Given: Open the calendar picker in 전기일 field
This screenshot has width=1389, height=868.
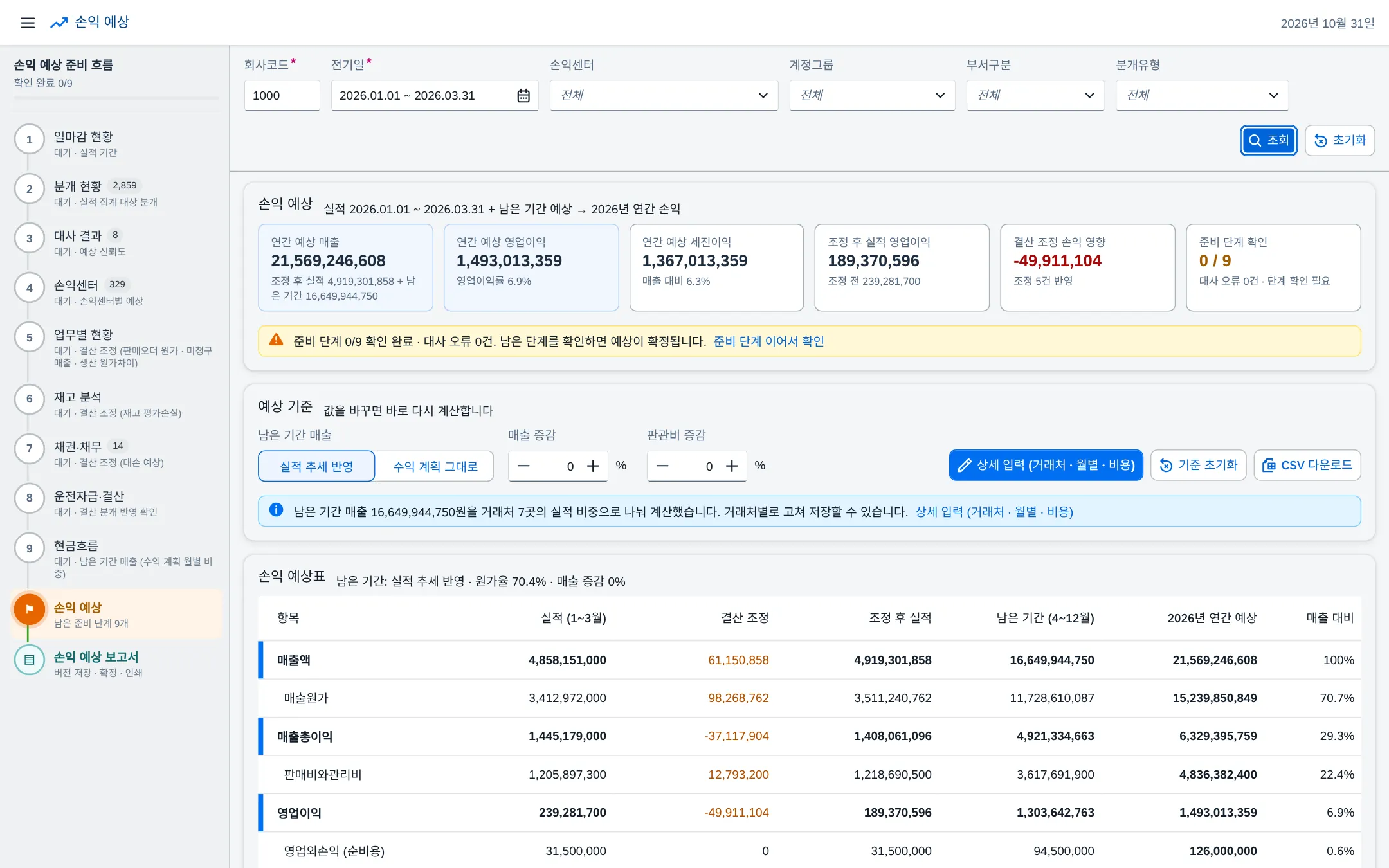Looking at the screenshot, I should (523, 95).
